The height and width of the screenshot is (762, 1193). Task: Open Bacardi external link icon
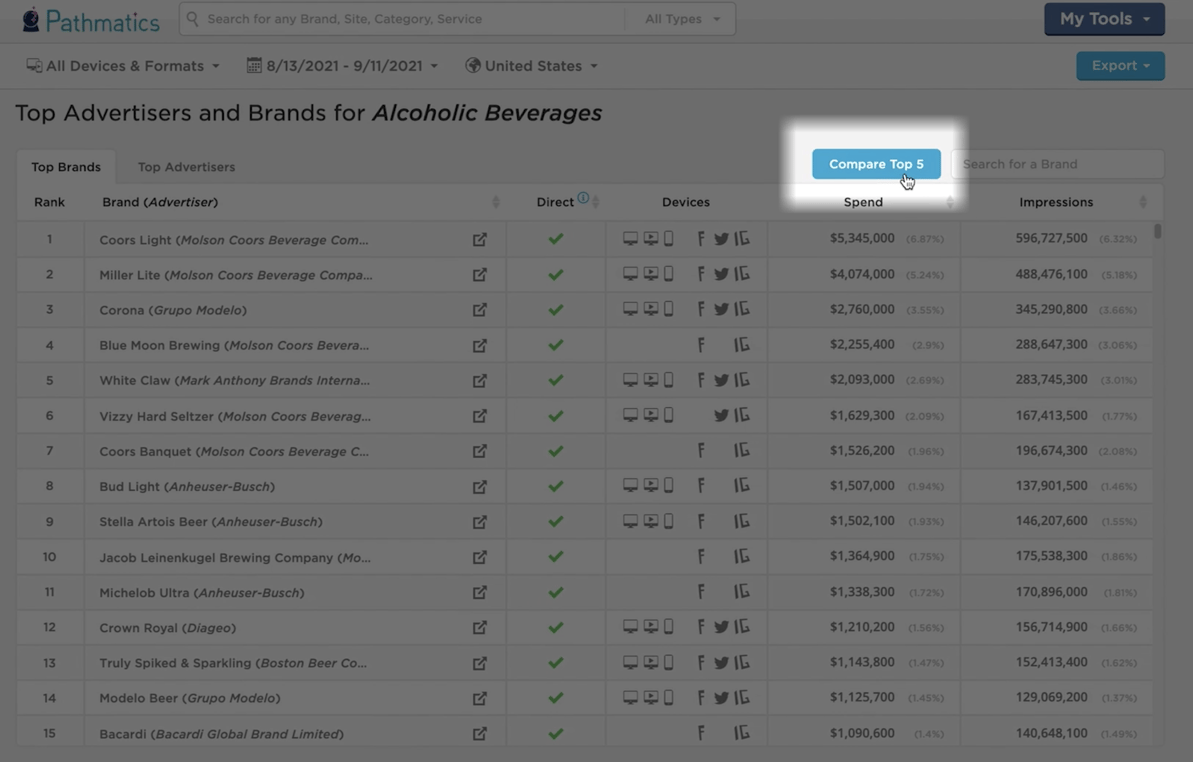pos(479,734)
